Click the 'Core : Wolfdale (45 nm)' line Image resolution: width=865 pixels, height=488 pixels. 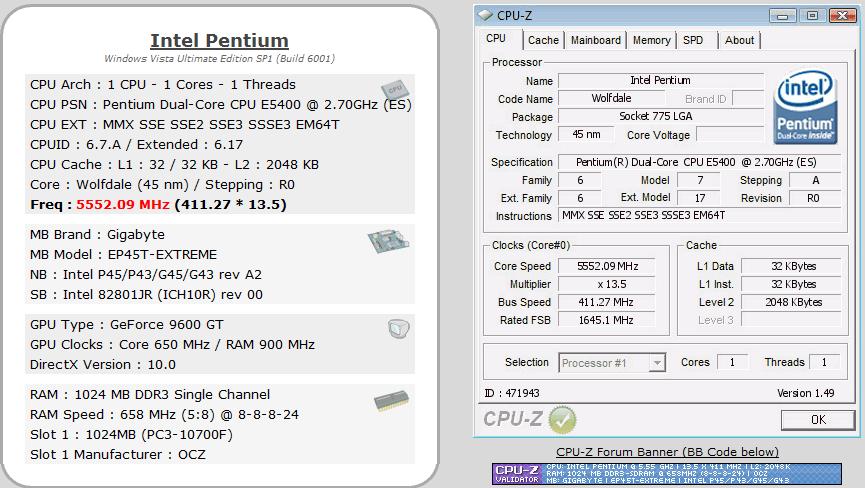[162, 185]
